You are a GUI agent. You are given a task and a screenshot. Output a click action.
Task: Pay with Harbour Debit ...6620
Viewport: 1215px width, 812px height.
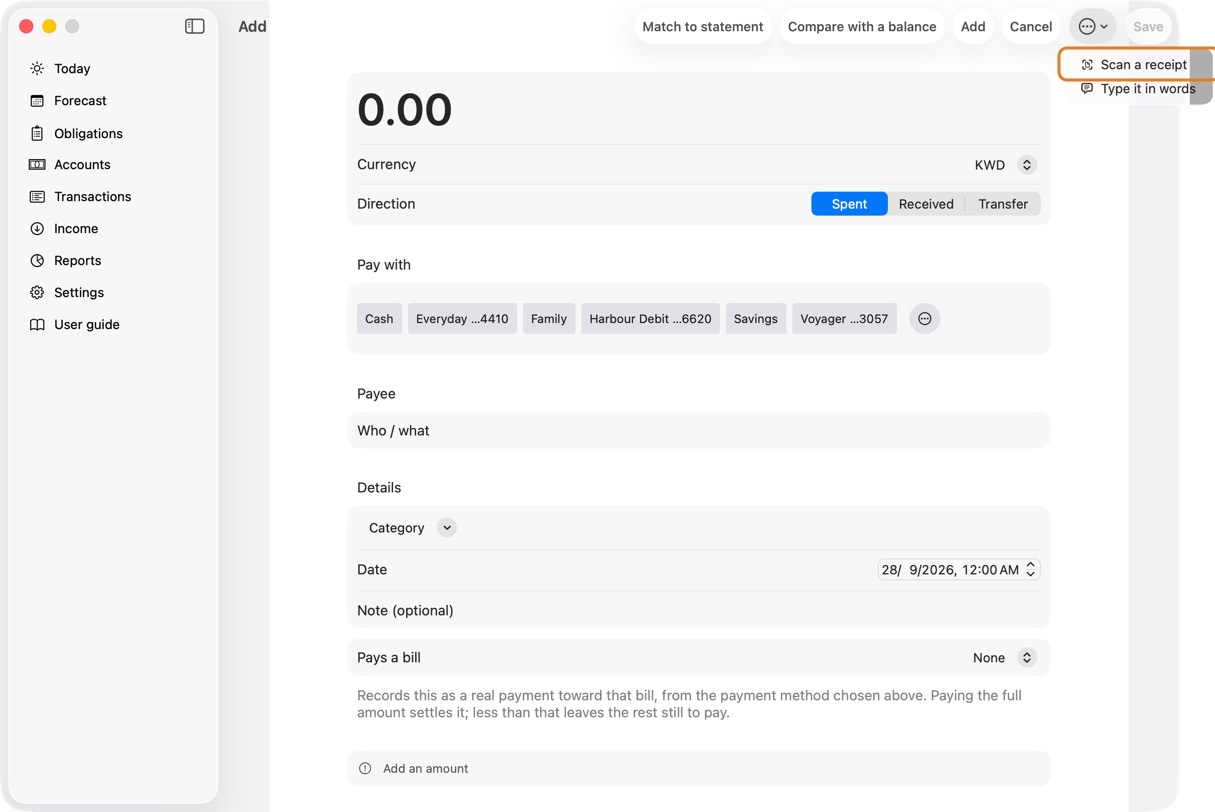tap(651, 319)
